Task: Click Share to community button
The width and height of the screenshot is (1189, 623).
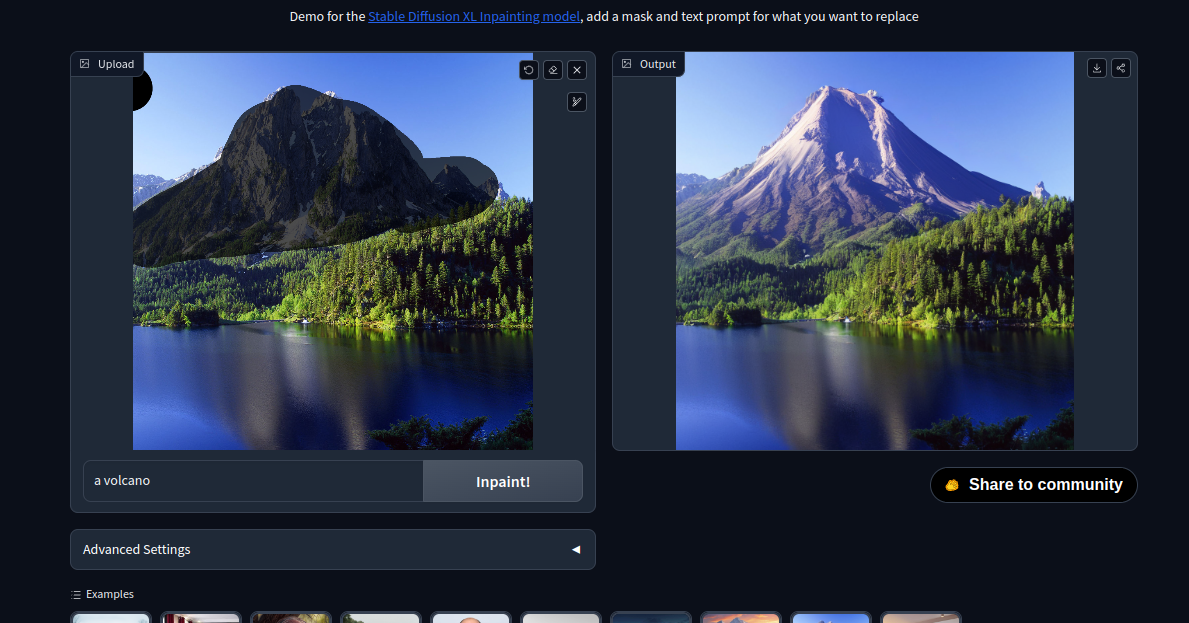Action: click(1034, 485)
